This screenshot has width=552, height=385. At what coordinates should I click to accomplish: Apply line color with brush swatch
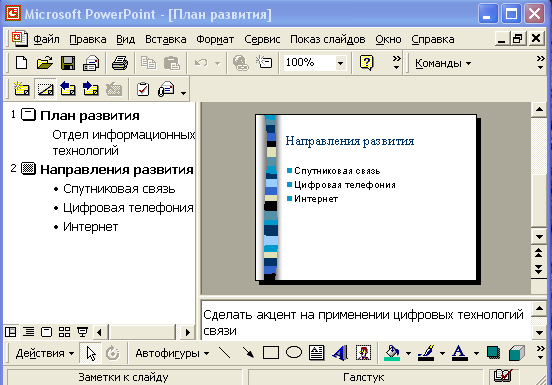click(x=426, y=353)
